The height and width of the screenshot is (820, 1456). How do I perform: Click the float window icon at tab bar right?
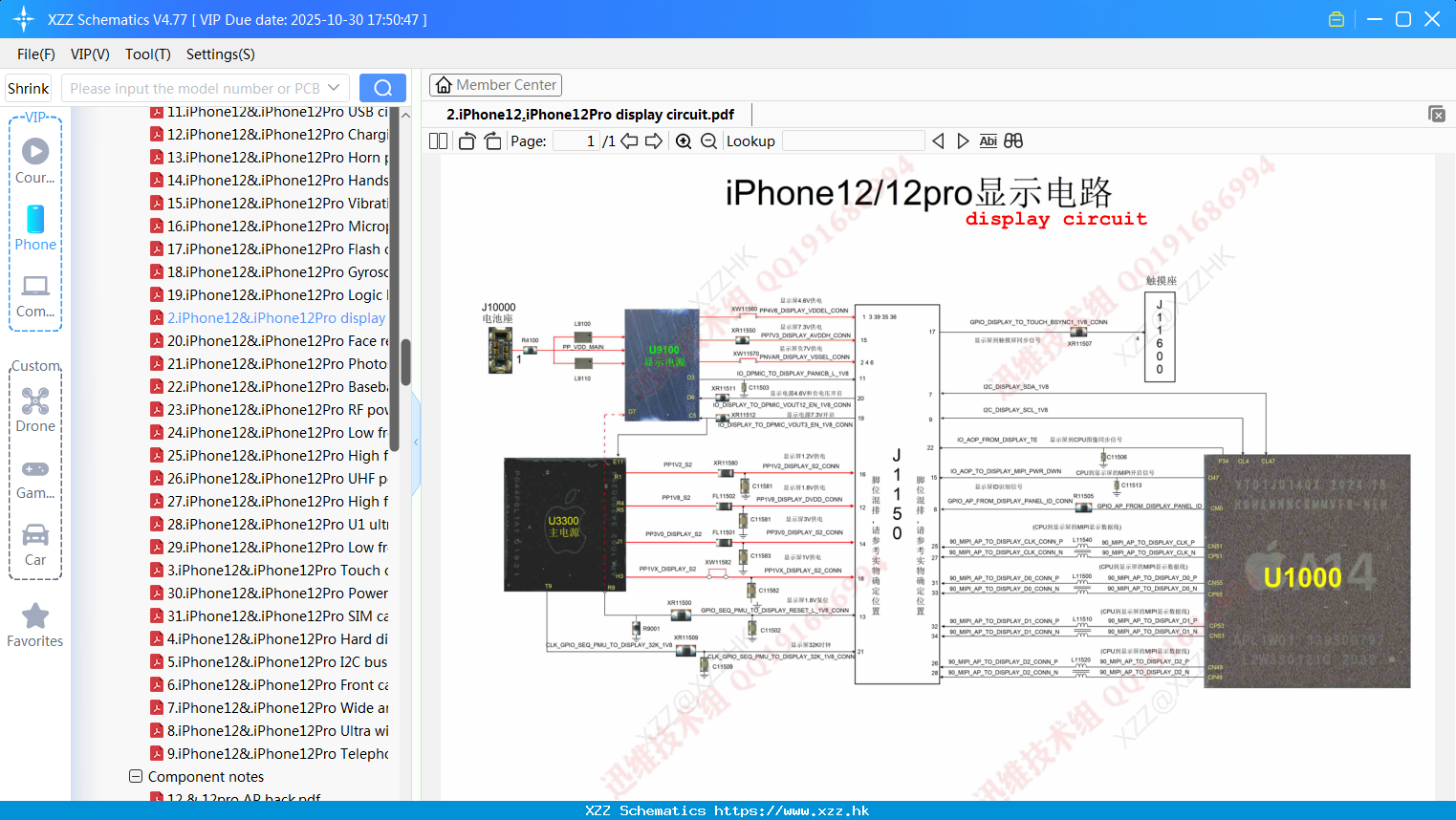1437,114
